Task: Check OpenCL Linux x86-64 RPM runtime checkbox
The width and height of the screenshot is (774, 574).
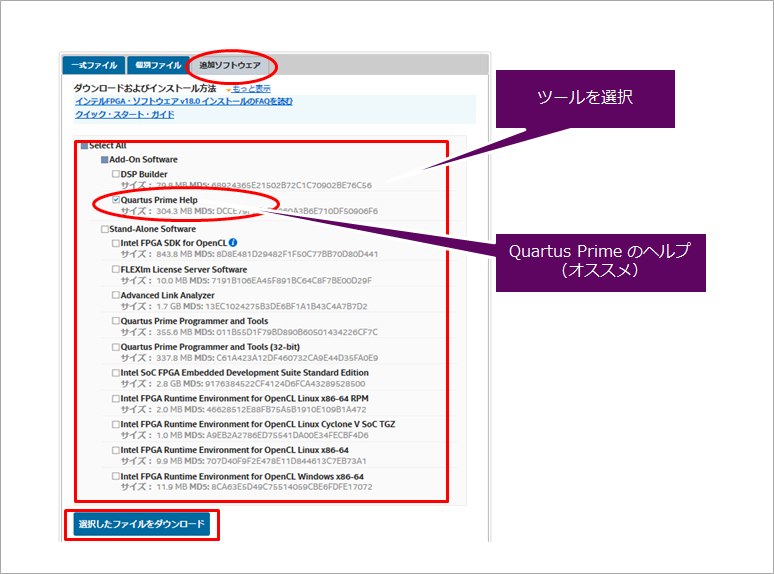Action: click(116, 398)
